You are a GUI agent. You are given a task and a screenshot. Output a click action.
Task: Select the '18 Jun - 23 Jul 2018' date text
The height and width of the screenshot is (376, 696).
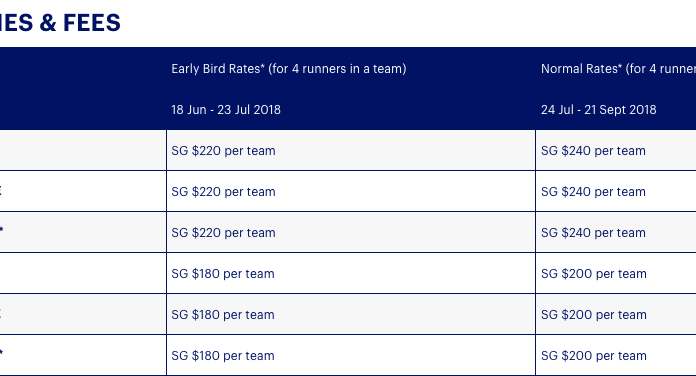point(226,110)
